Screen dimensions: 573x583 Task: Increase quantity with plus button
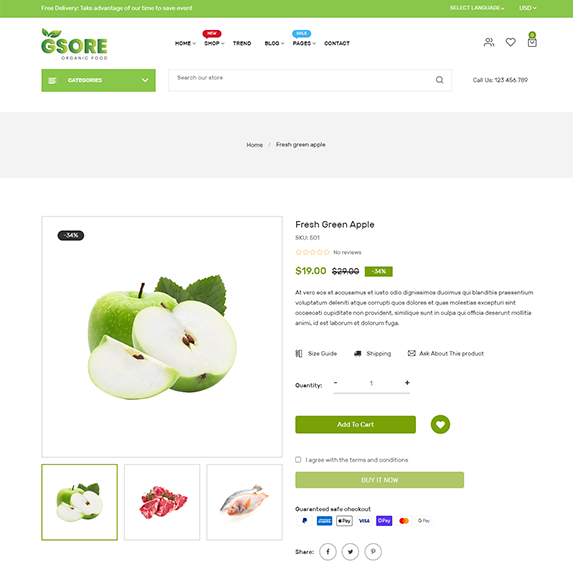(x=407, y=383)
